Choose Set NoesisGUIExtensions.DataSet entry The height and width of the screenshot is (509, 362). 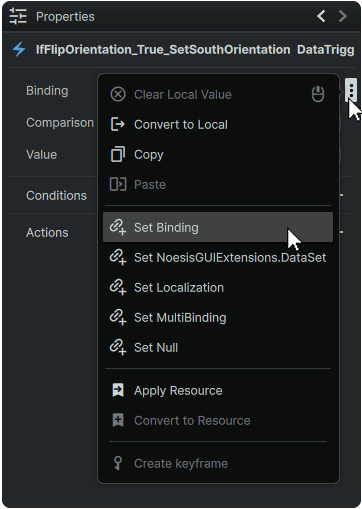218,257
